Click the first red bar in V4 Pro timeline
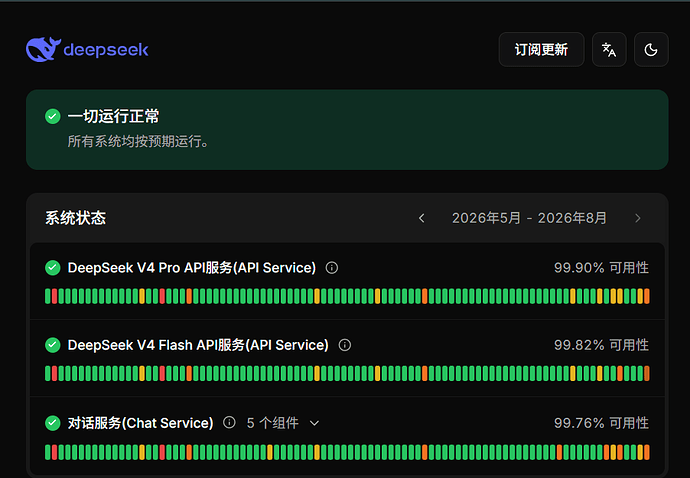This screenshot has height=478, width=690. pyautogui.click(x=55, y=296)
